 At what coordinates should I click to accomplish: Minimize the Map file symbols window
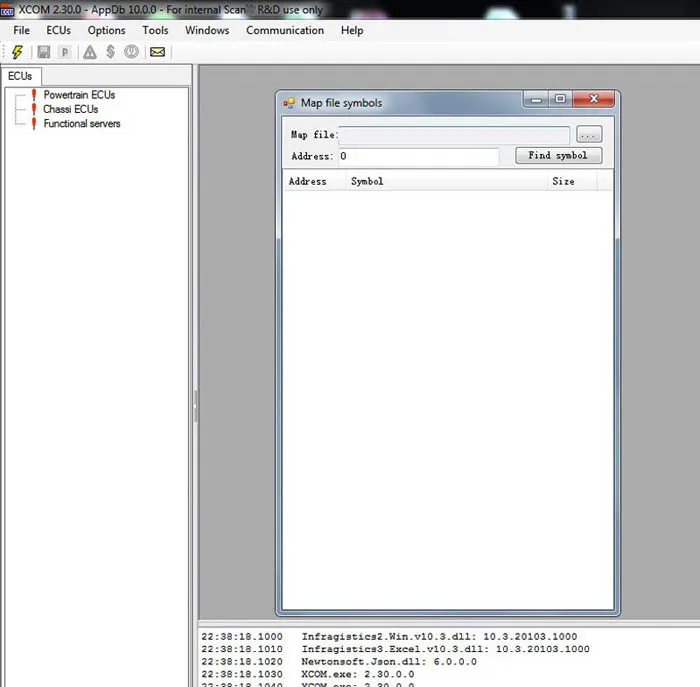(x=537, y=99)
